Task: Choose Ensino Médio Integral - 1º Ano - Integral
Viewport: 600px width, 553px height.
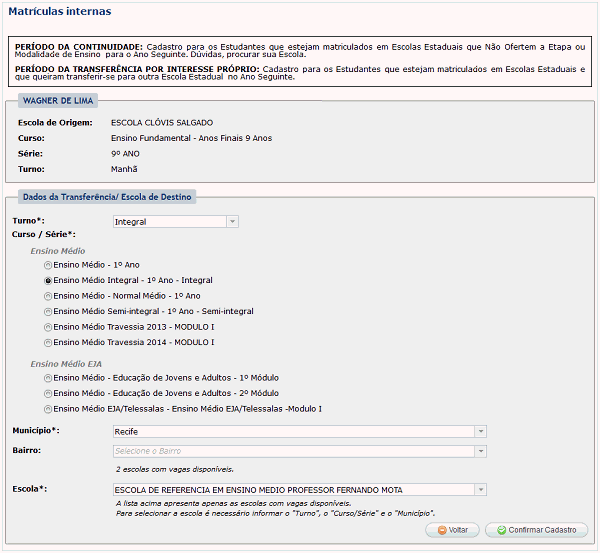Action: 48,281
